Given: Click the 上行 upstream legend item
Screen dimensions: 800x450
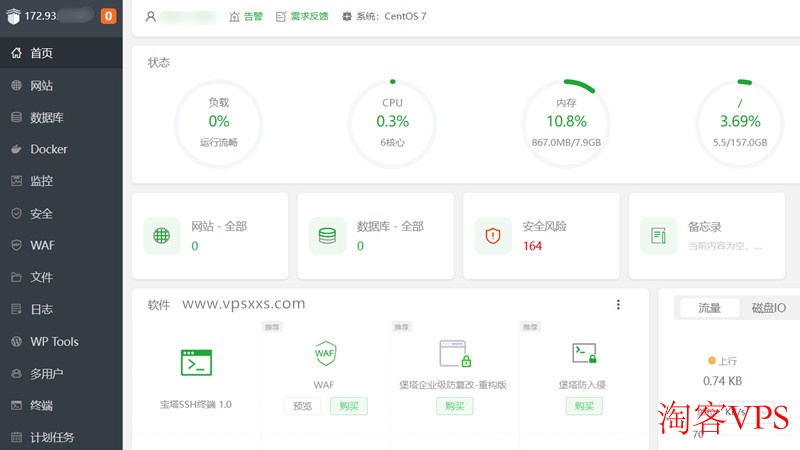Looking at the screenshot, I should coord(722,361).
